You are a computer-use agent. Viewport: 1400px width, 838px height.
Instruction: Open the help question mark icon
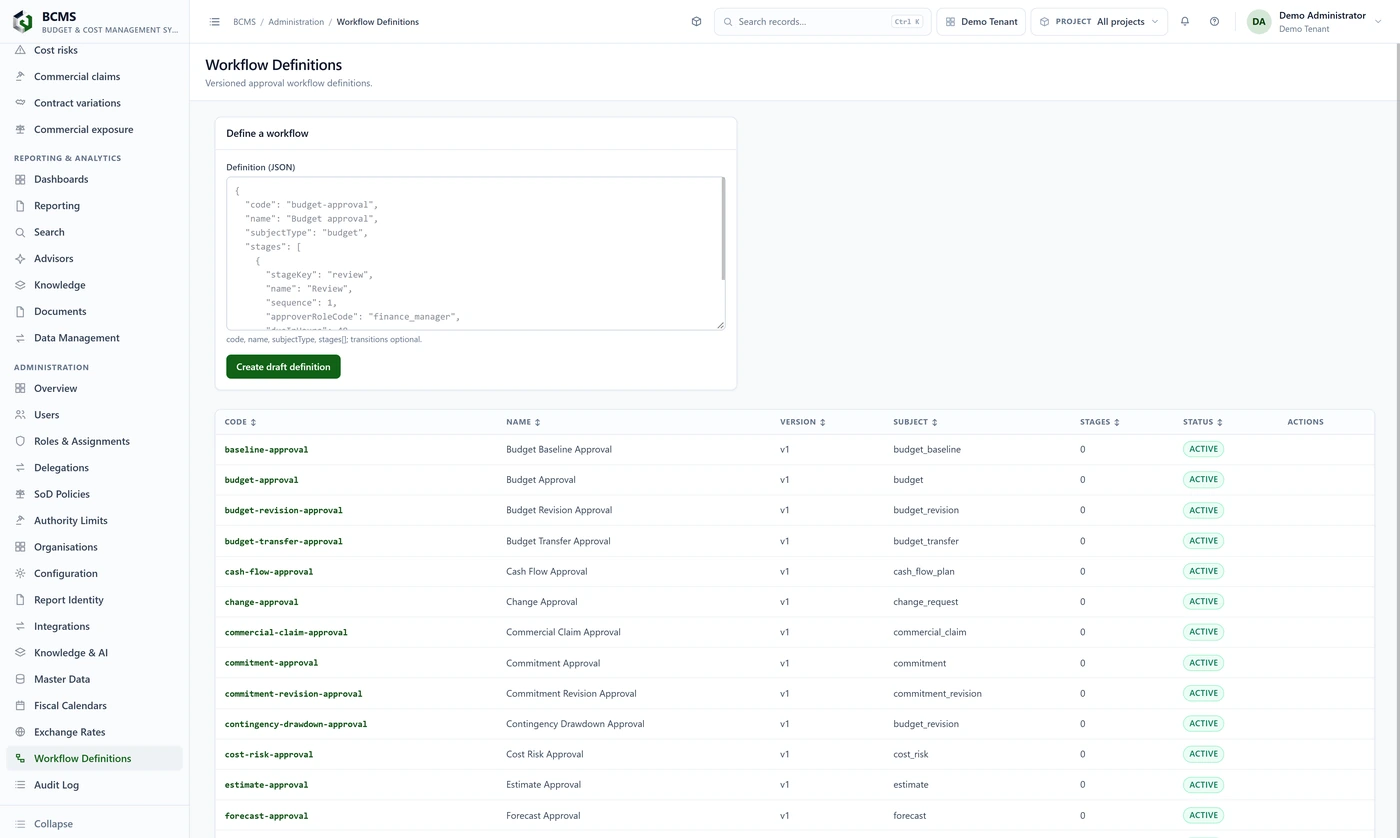tap(1214, 21)
